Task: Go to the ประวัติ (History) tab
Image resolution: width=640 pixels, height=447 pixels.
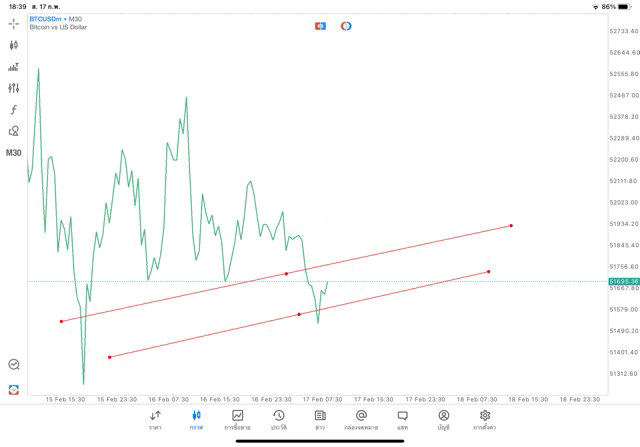Action: [279, 419]
